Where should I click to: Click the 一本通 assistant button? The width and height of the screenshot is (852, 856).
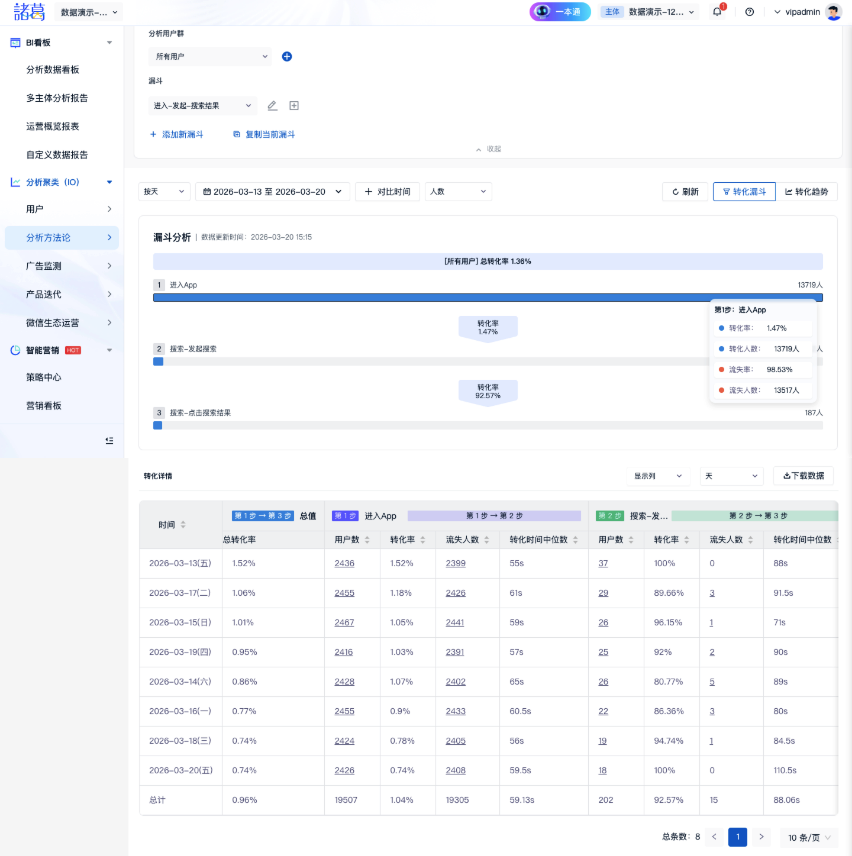561,12
